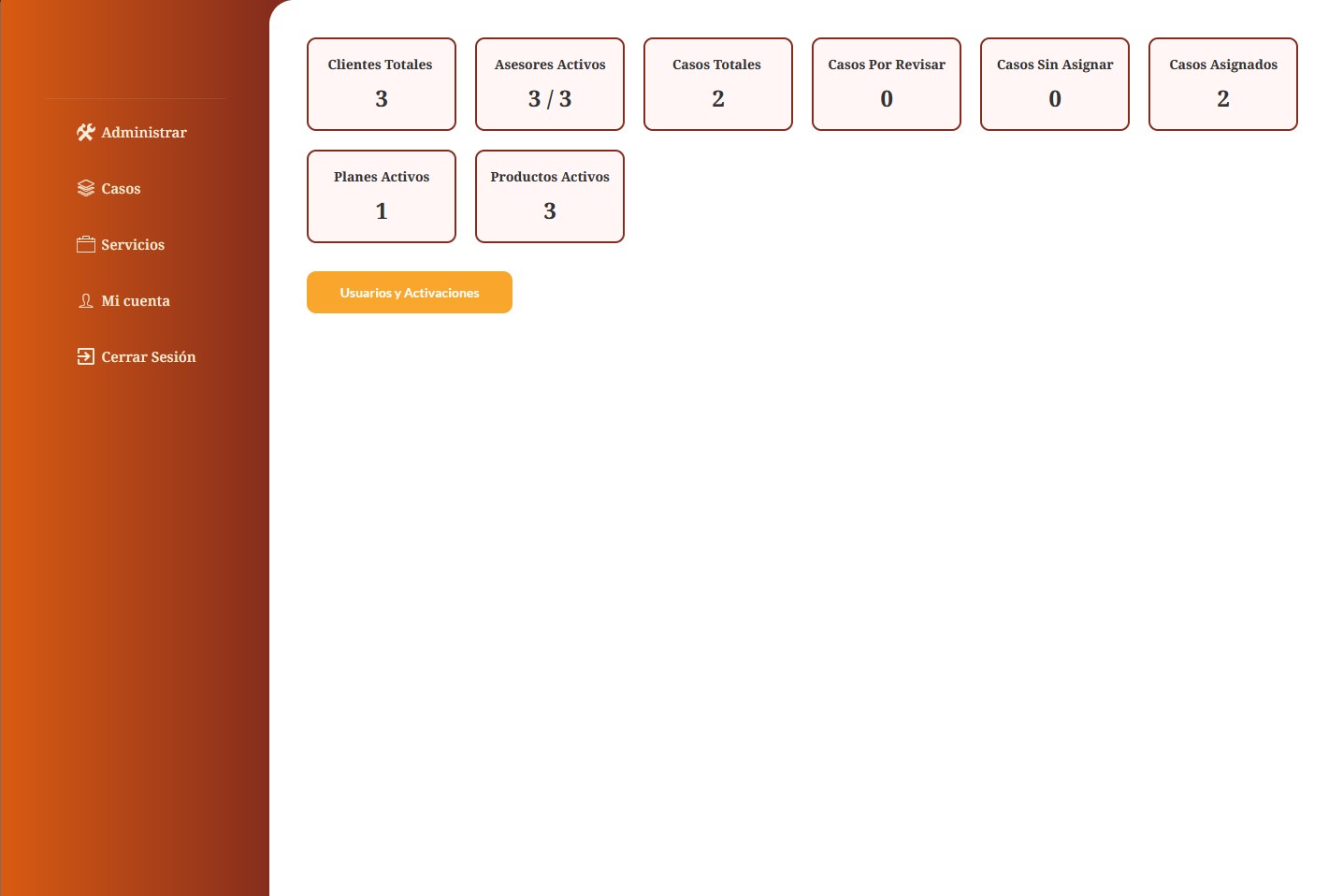Select the Casos Asignados stat card
Viewport: 1343px width, 896px height.
pyautogui.click(x=1223, y=84)
